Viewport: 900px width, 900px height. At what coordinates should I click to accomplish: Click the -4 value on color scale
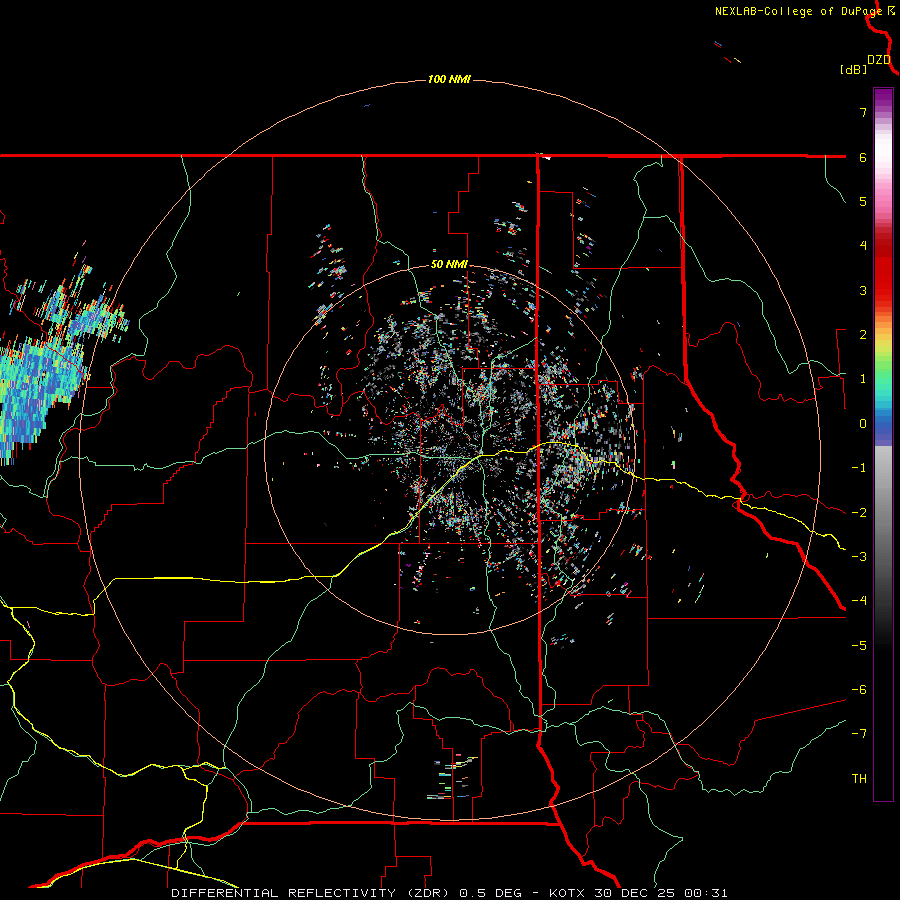coord(859,601)
